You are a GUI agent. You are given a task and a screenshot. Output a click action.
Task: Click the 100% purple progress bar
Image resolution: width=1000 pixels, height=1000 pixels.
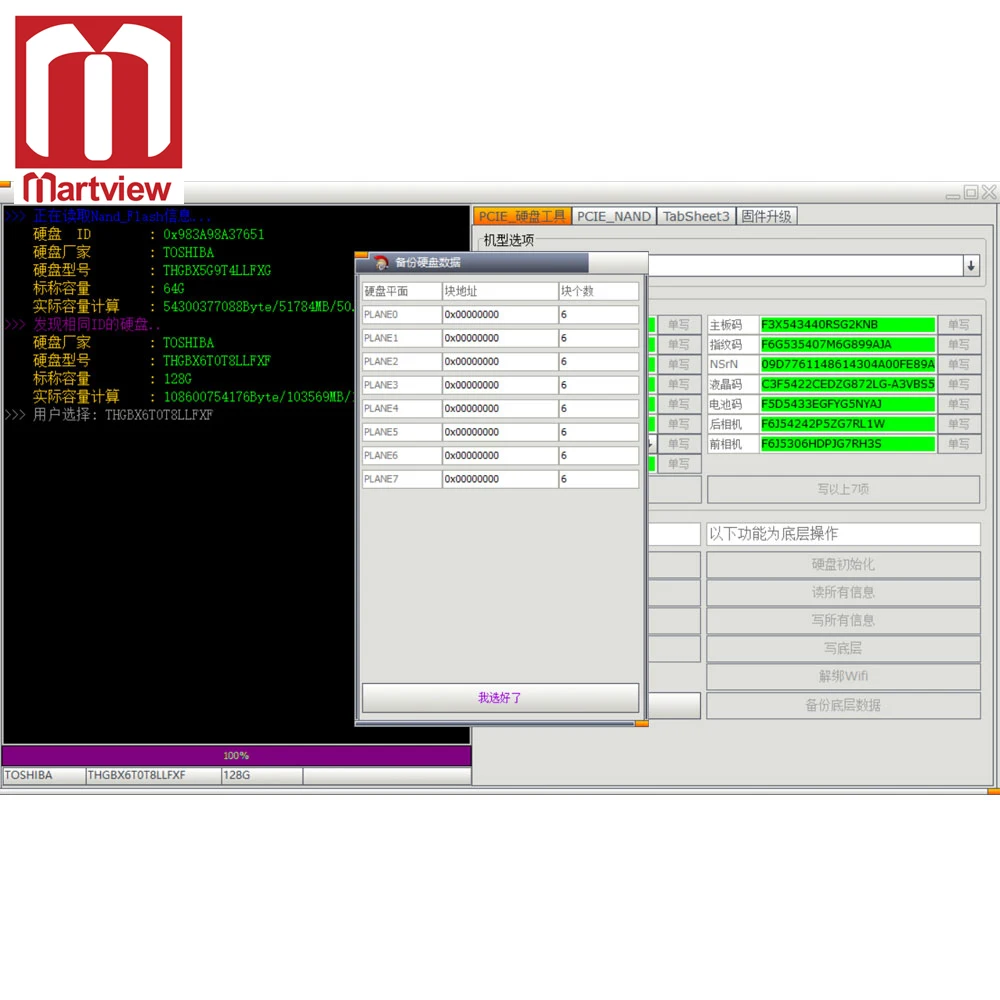click(237, 756)
